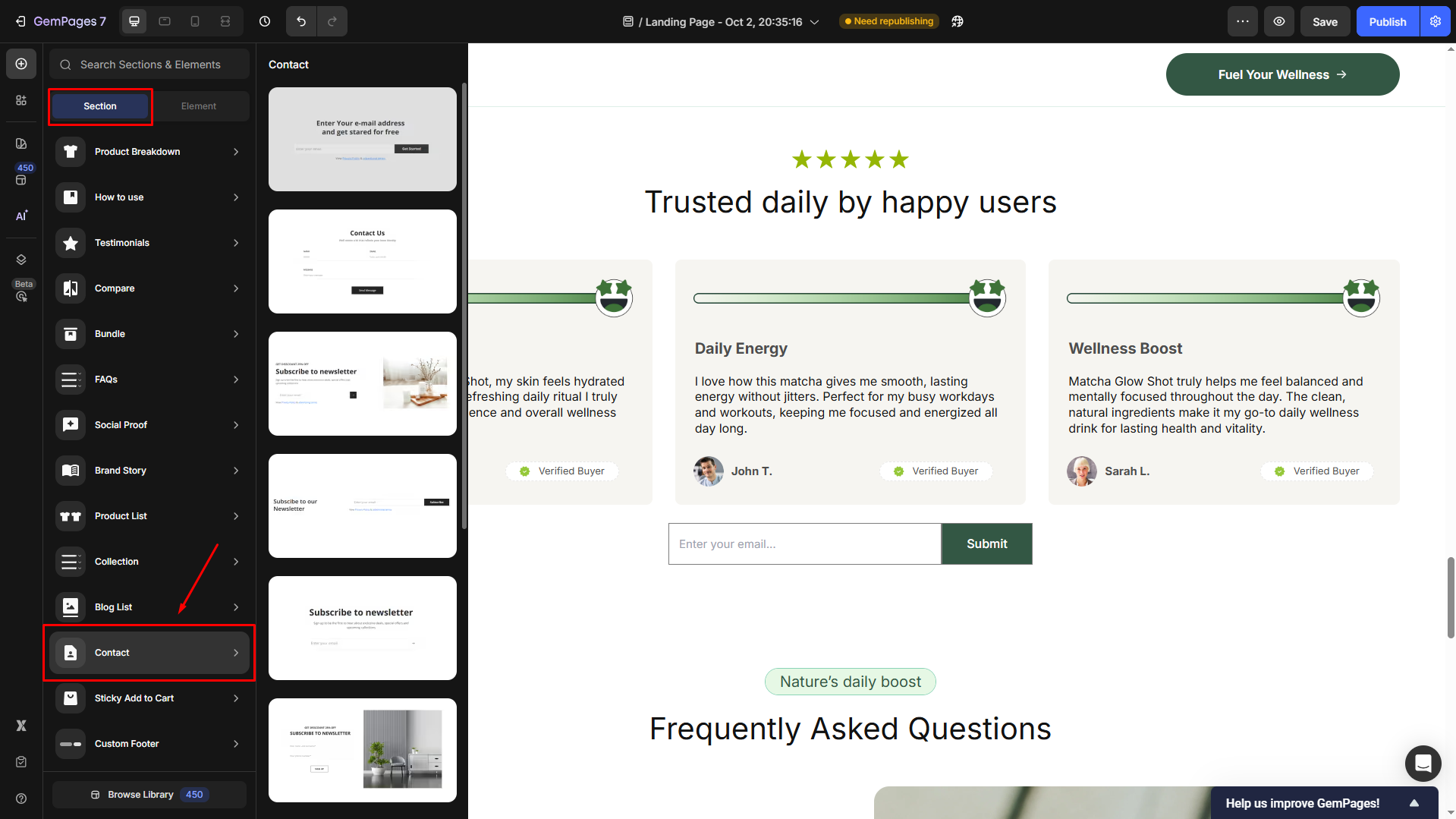Viewport: 1456px width, 819px height.
Task: Expand the FAQs category
Action: click(149, 380)
